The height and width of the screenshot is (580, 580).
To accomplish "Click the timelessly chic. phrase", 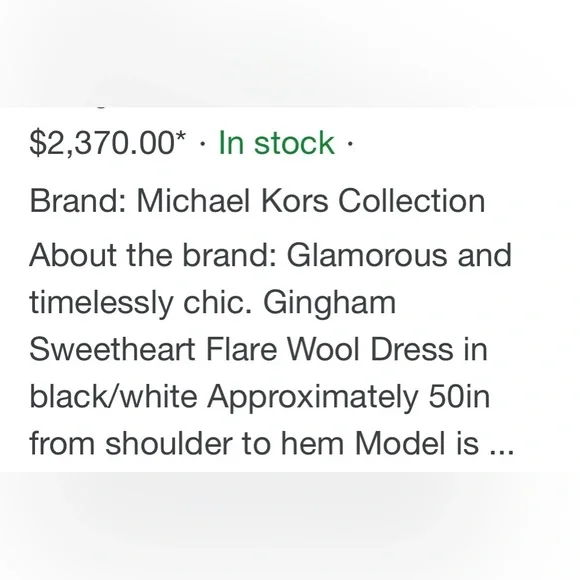I will point(141,303).
